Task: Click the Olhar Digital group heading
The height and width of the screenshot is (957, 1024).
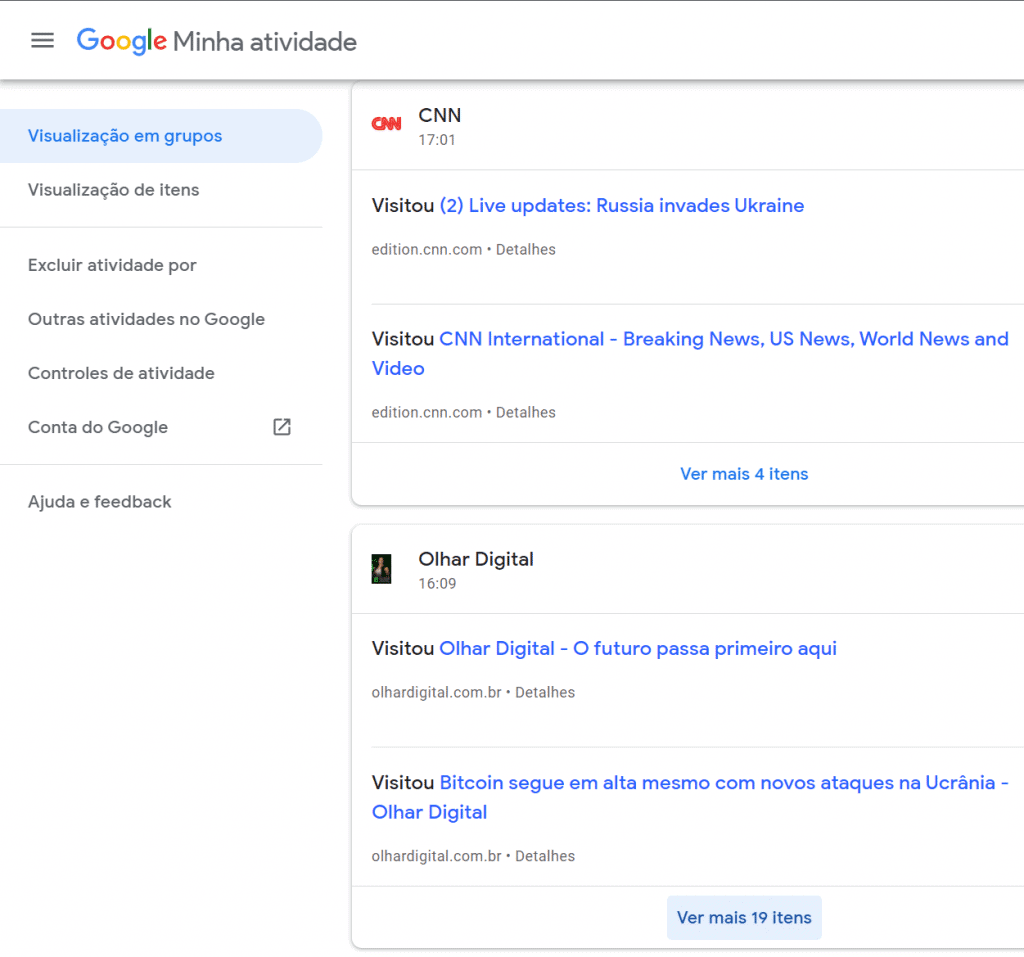Action: (x=476, y=559)
